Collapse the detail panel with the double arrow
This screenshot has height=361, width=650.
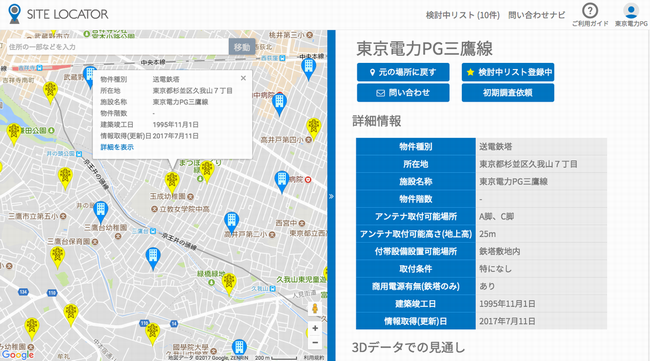(331, 196)
